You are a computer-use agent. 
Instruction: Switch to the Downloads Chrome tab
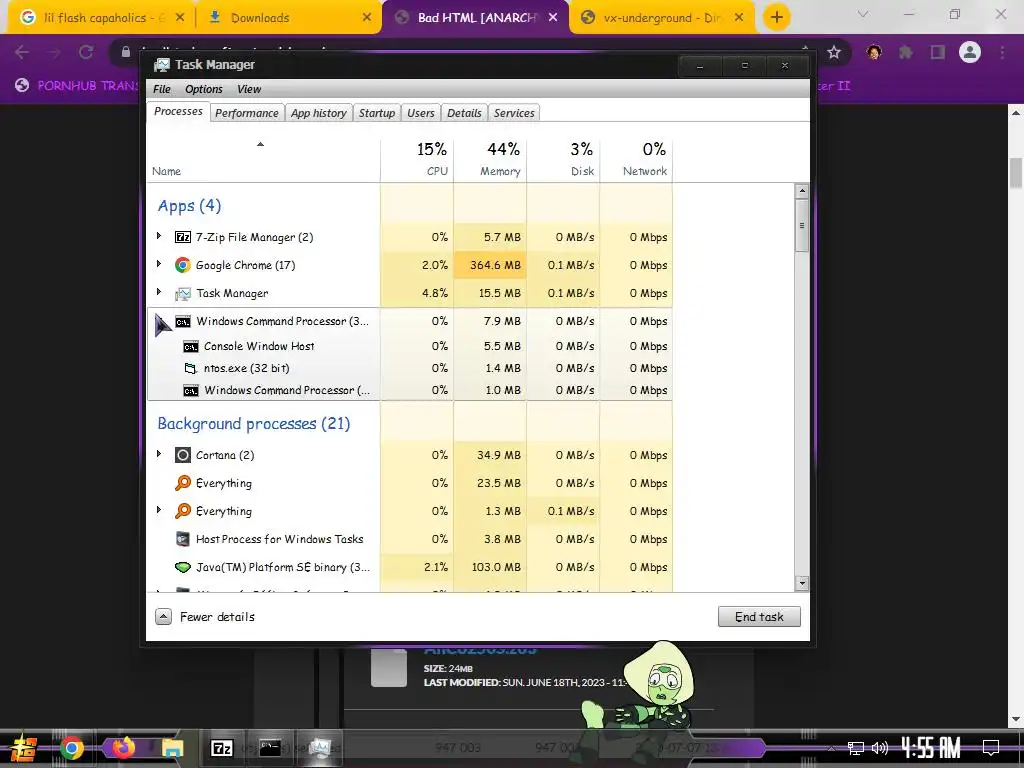(x=287, y=18)
